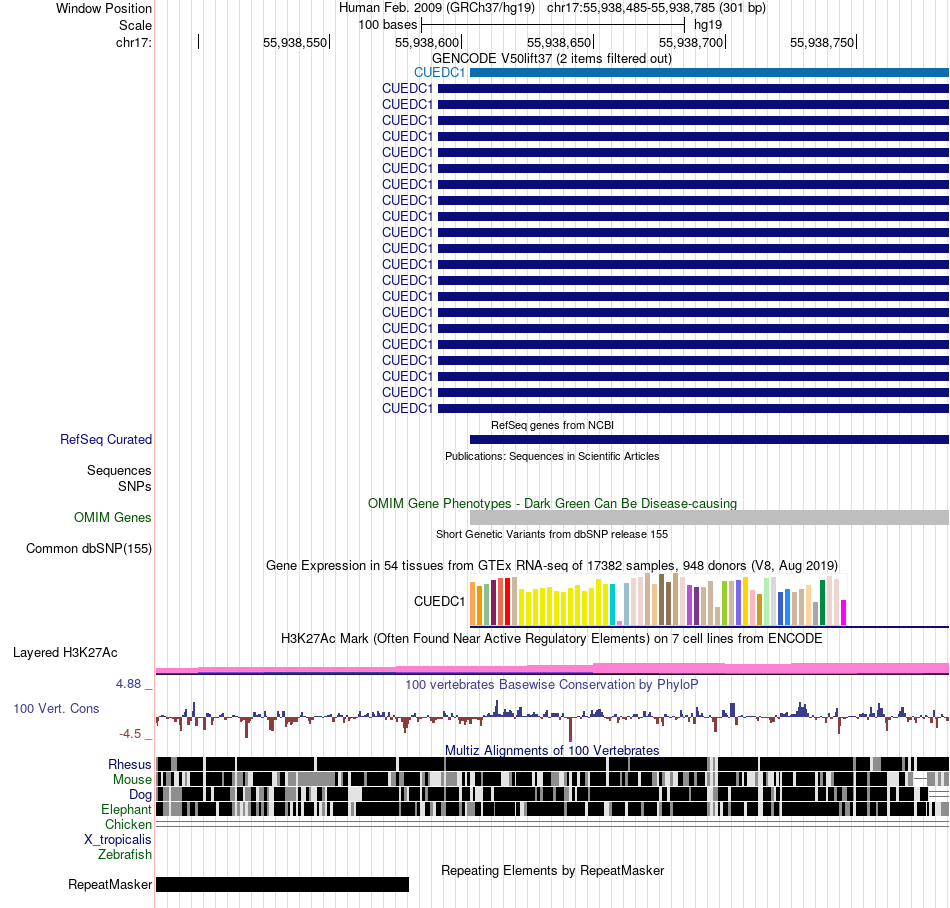
Task: Click the CUEDC1 label beside GTEx bar chart
Action: (x=439, y=601)
